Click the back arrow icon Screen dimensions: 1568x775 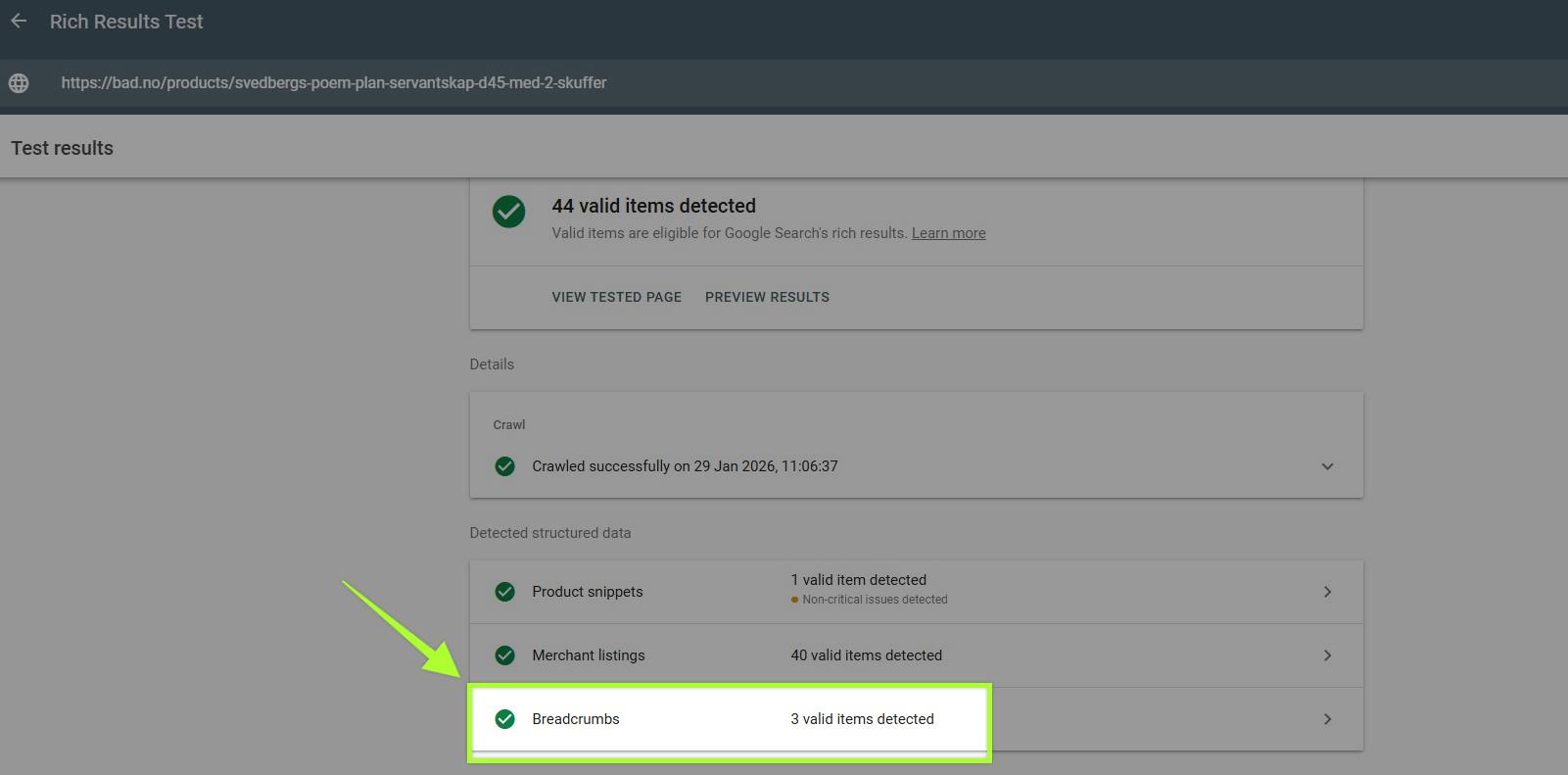[19, 22]
